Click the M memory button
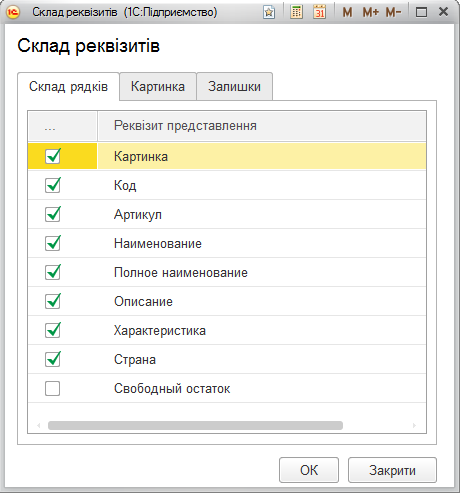460x493 pixels. [347, 12]
